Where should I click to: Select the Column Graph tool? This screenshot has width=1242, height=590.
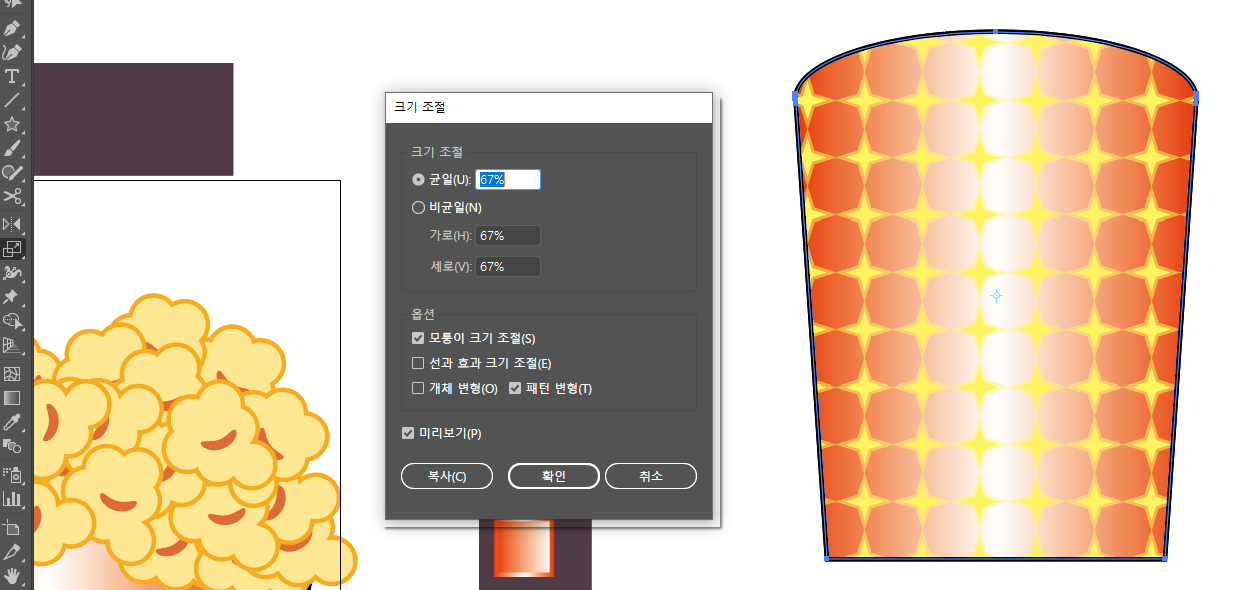pyautogui.click(x=12, y=498)
